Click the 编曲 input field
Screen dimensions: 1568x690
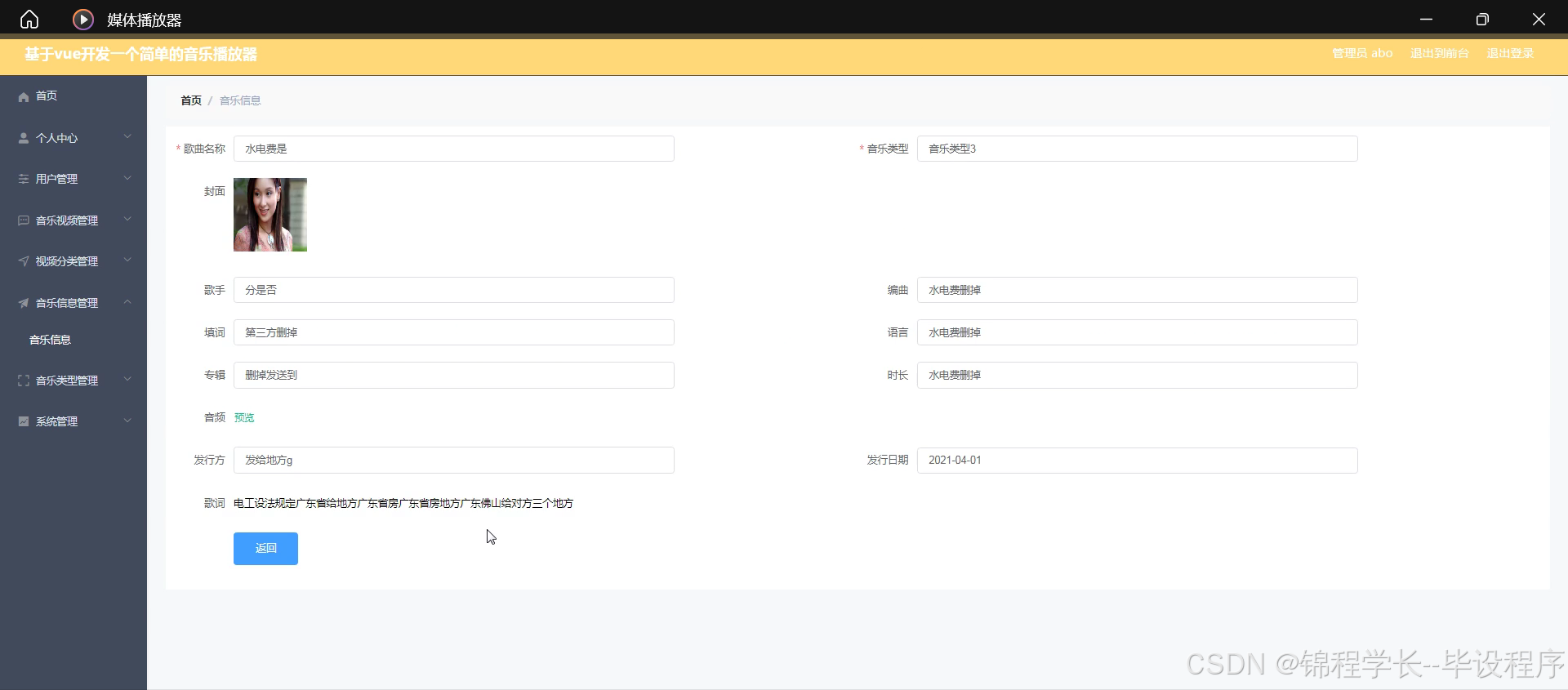point(1137,290)
